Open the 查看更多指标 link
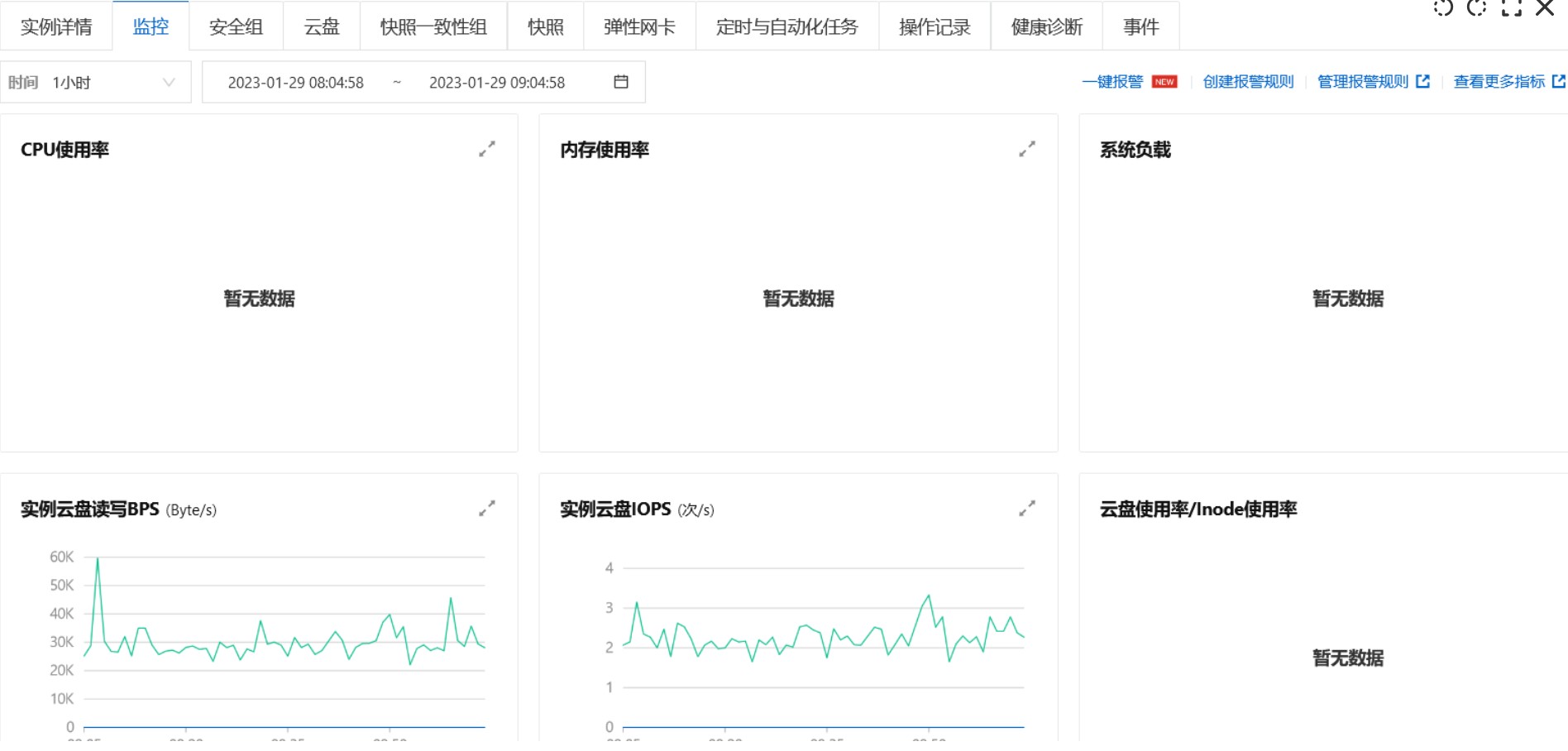The width and height of the screenshot is (1568, 751). pyautogui.click(x=1499, y=82)
